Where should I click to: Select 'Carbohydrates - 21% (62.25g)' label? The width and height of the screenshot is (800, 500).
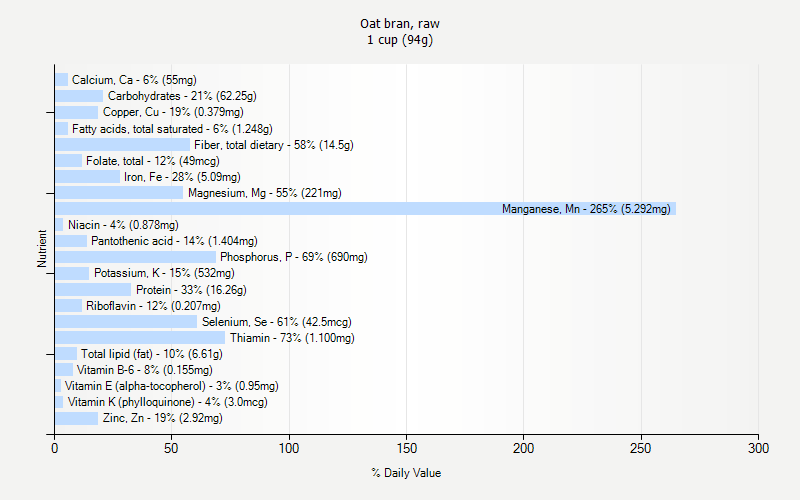point(182,96)
